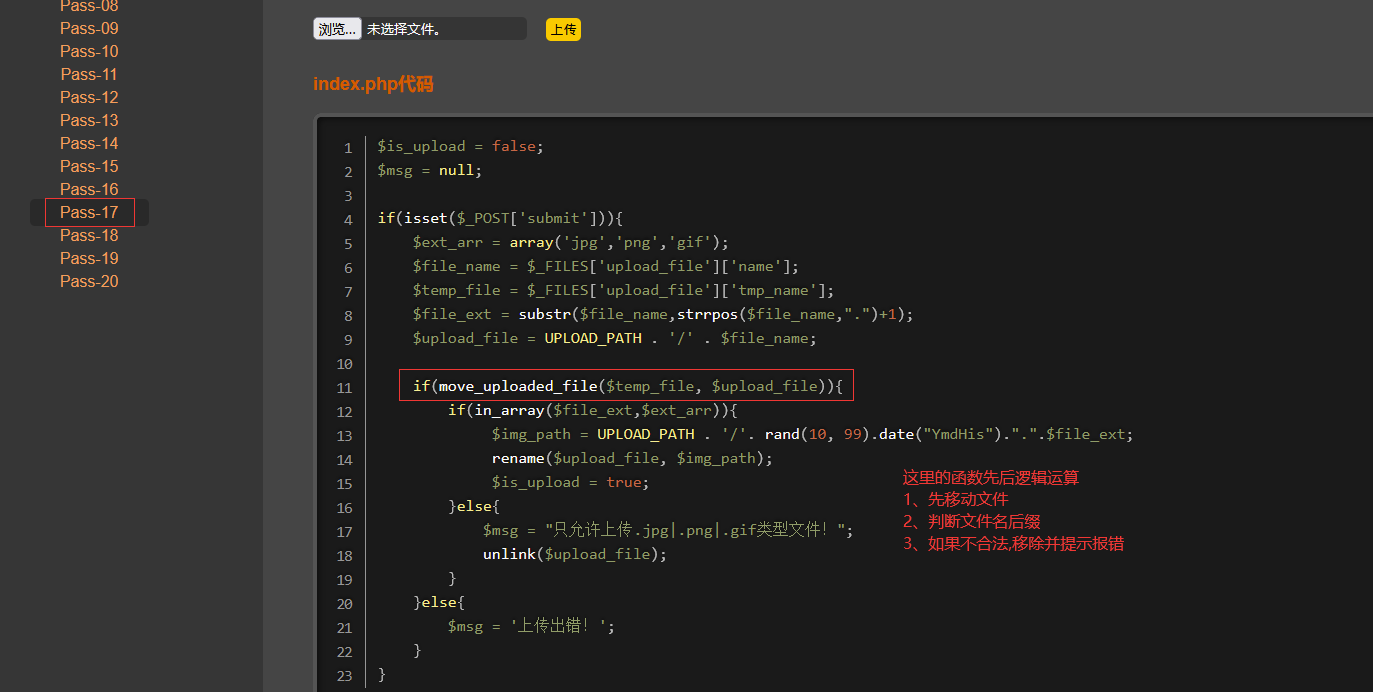Select Pass-10 from the level list
The width and height of the screenshot is (1373, 692).
click(89, 51)
